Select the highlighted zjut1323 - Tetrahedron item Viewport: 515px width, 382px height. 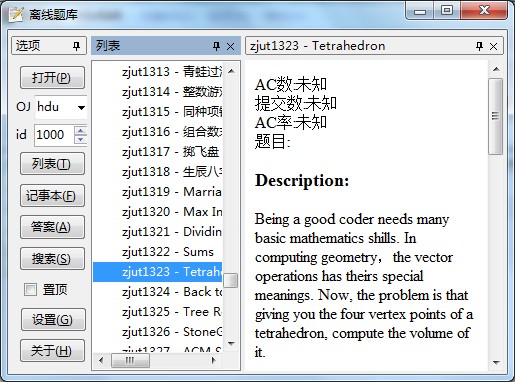coord(157,272)
